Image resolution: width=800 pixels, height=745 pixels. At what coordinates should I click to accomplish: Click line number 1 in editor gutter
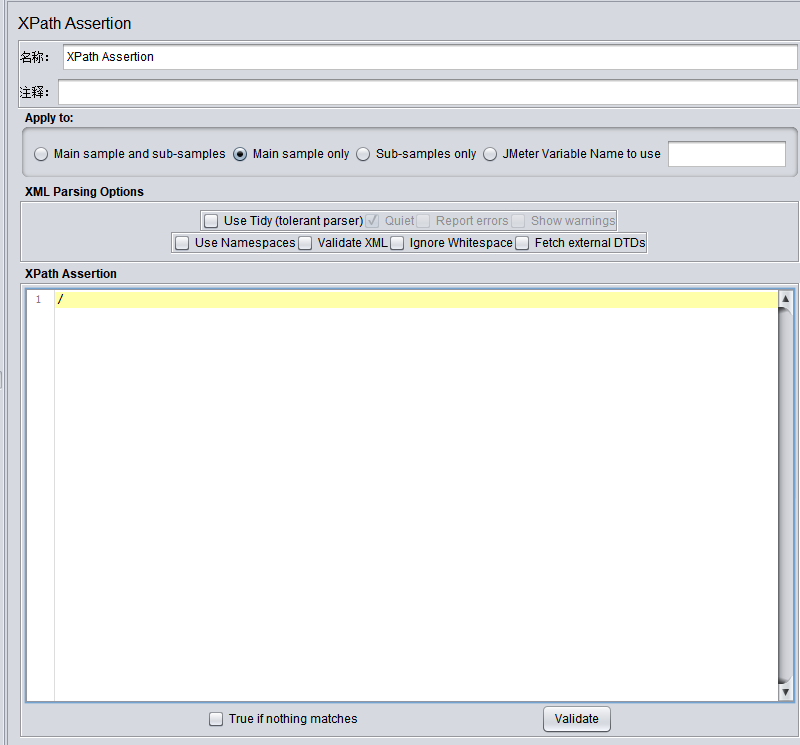pyautogui.click(x=38, y=300)
